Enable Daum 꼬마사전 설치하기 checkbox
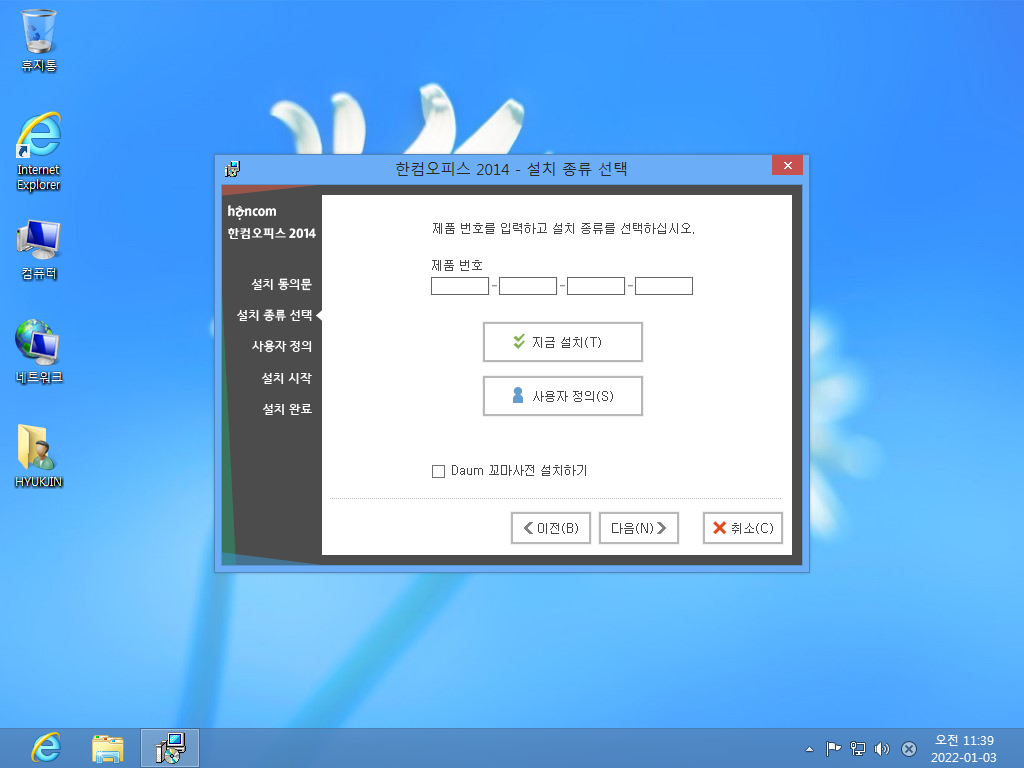 pos(438,471)
